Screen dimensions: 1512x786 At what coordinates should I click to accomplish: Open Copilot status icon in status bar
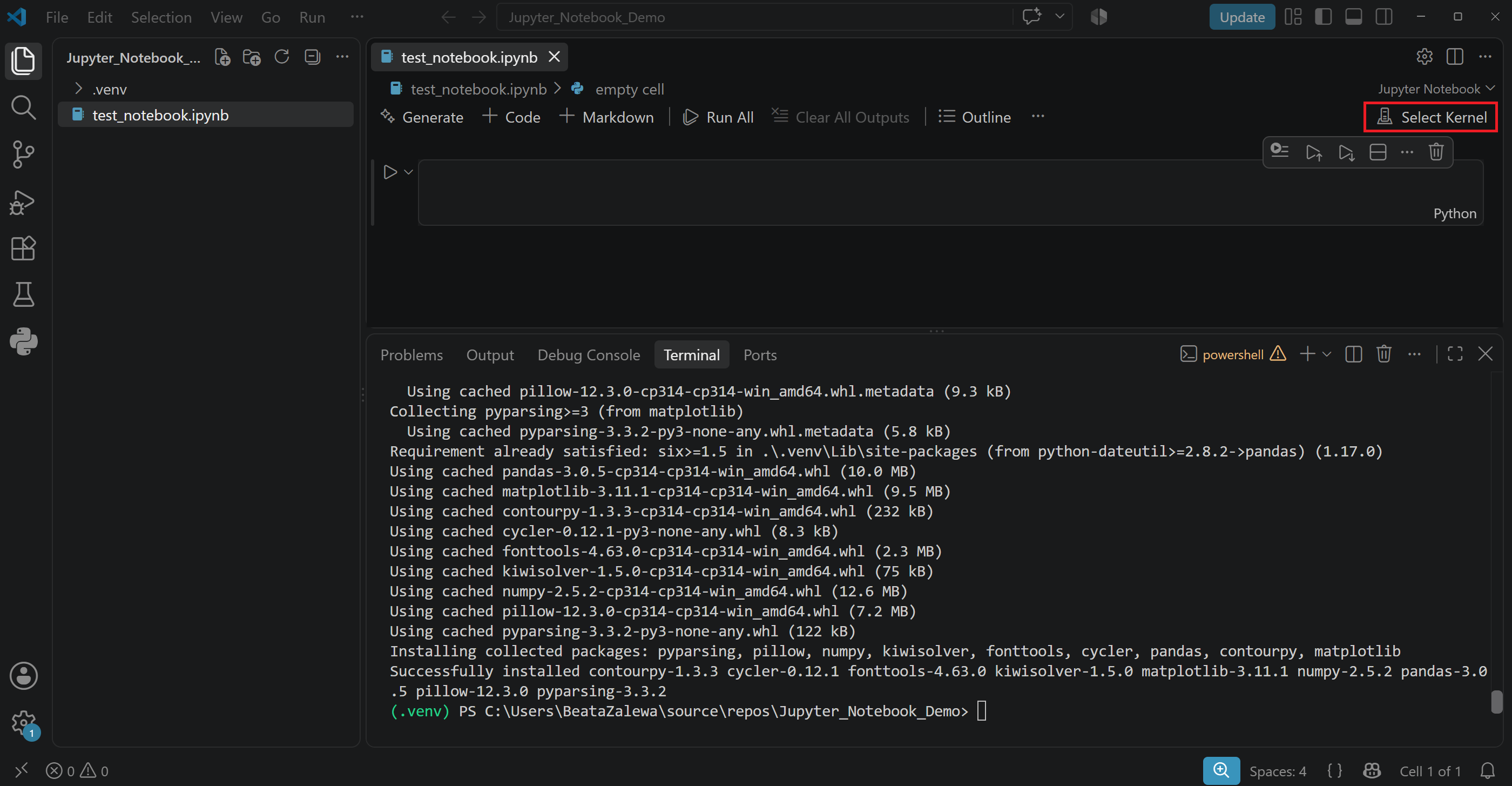[x=1372, y=770]
